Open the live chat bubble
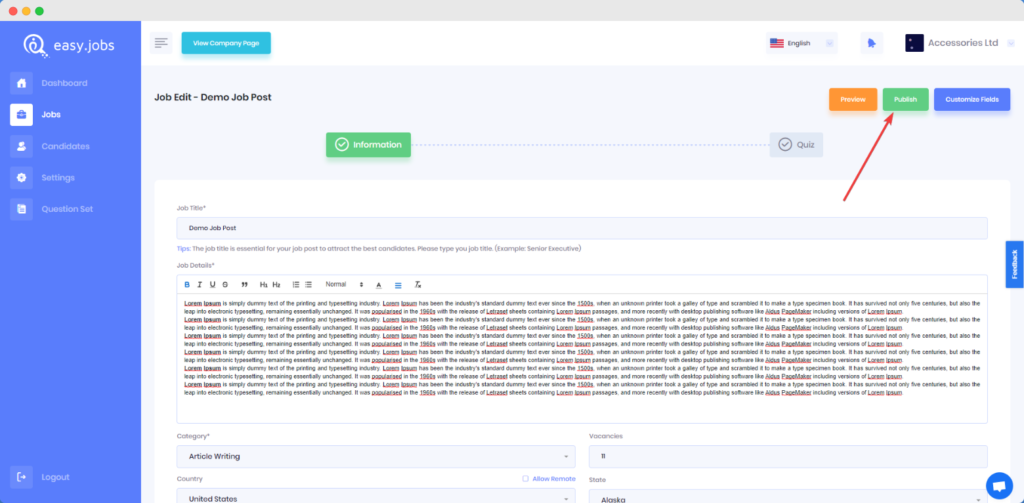This screenshot has width=1024, height=503. (998, 485)
